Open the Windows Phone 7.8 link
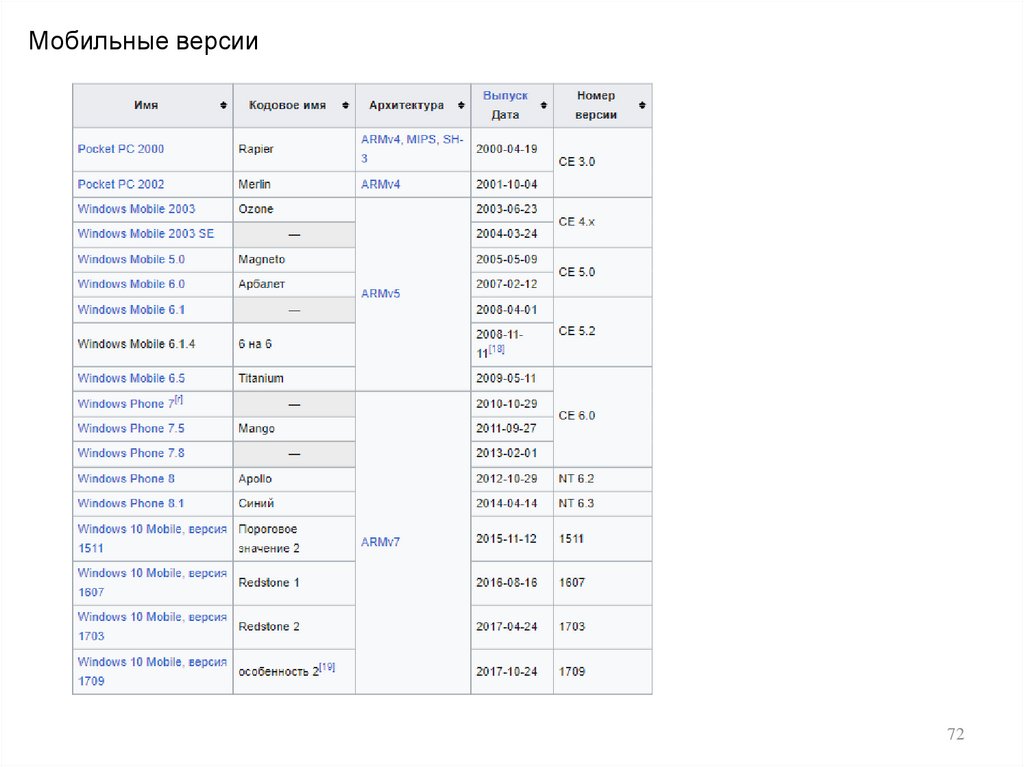The height and width of the screenshot is (767, 1024). click(131, 453)
